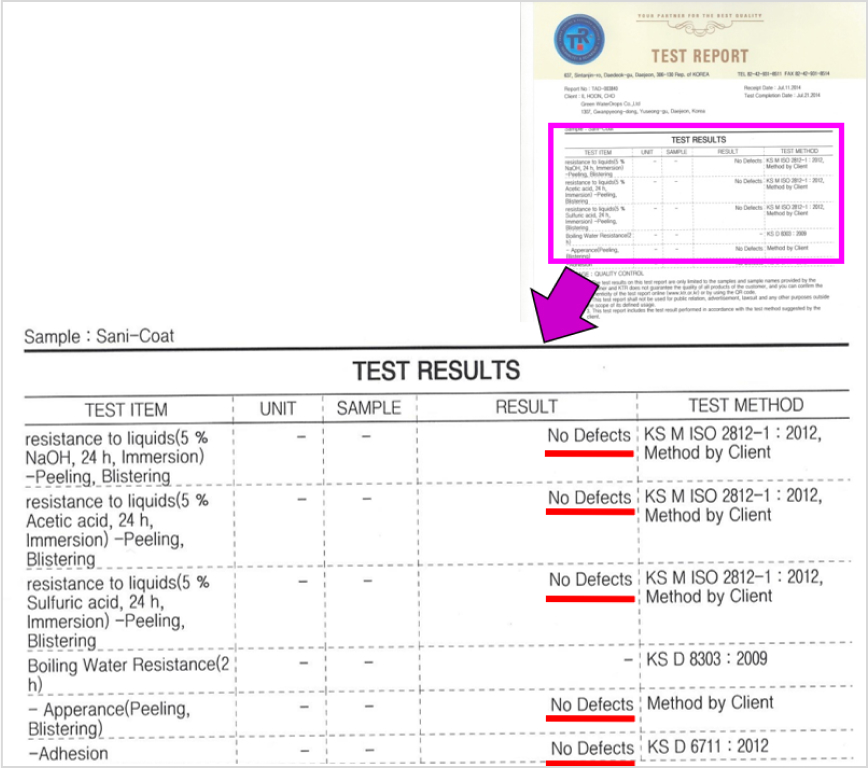Click the 'KS D 8303 : 2009' test method

[707, 659]
